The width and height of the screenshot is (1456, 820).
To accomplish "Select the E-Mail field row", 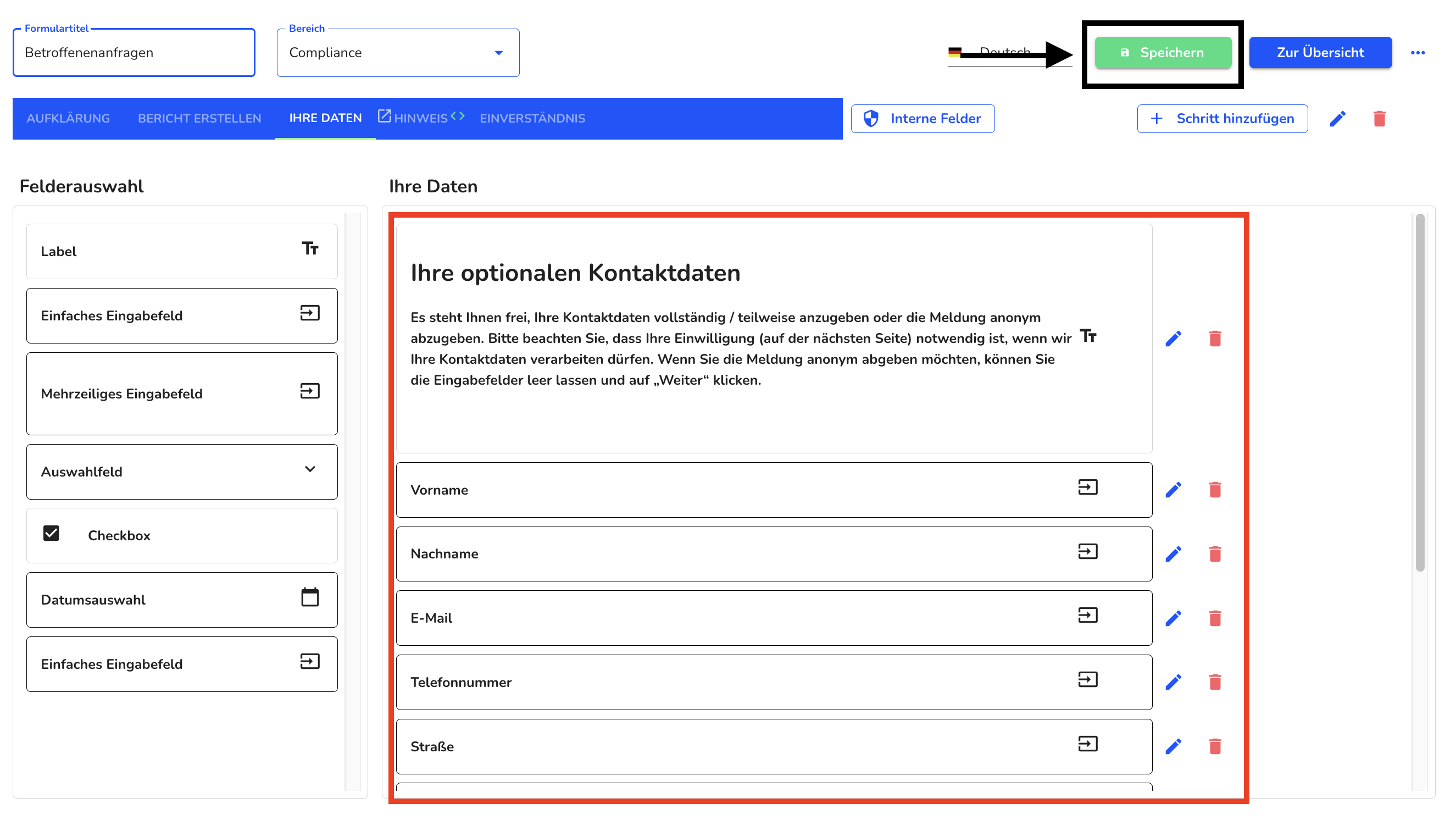I will click(774, 618).
